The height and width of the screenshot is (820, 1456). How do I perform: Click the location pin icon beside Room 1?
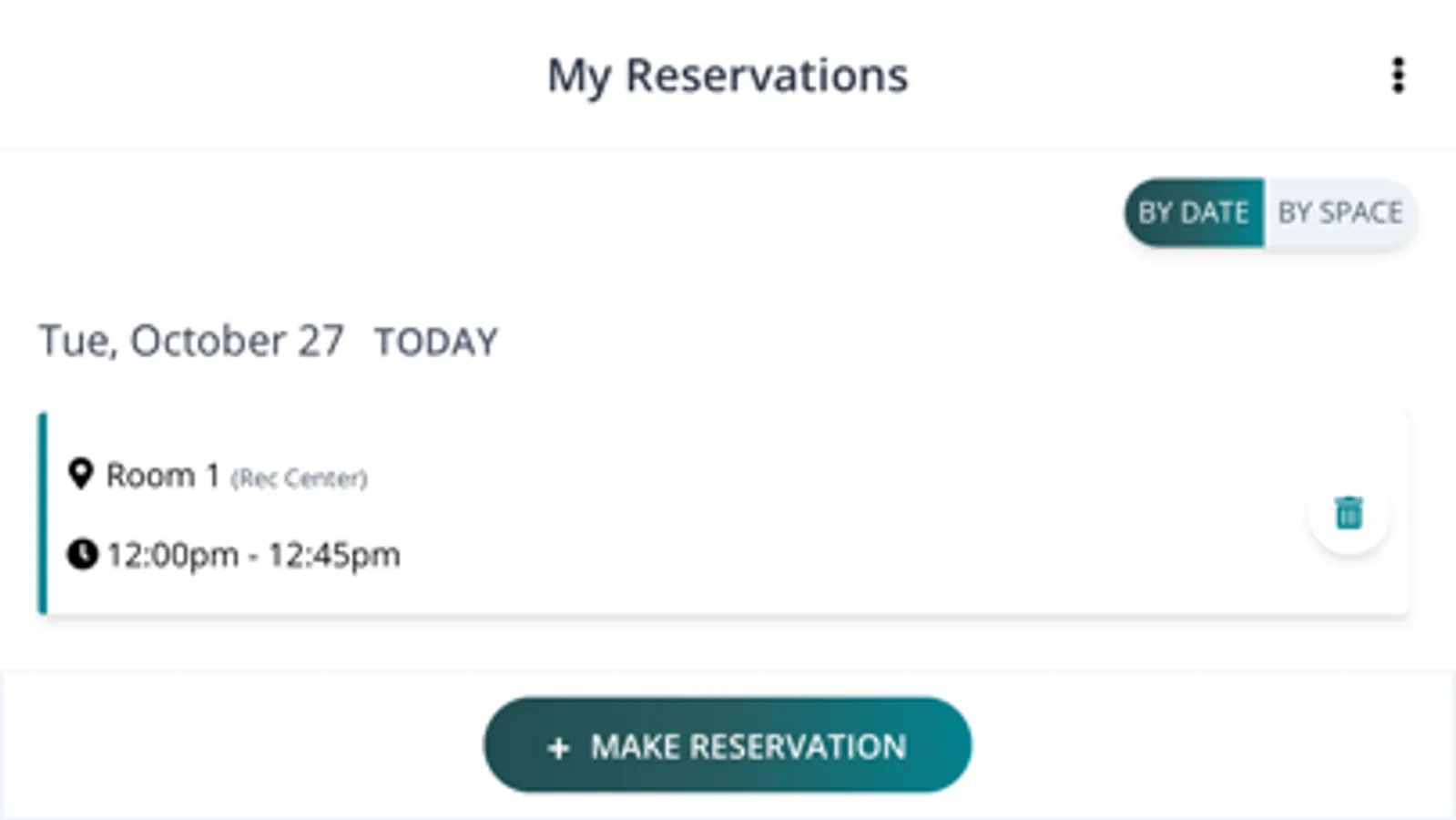click(81, 474)
